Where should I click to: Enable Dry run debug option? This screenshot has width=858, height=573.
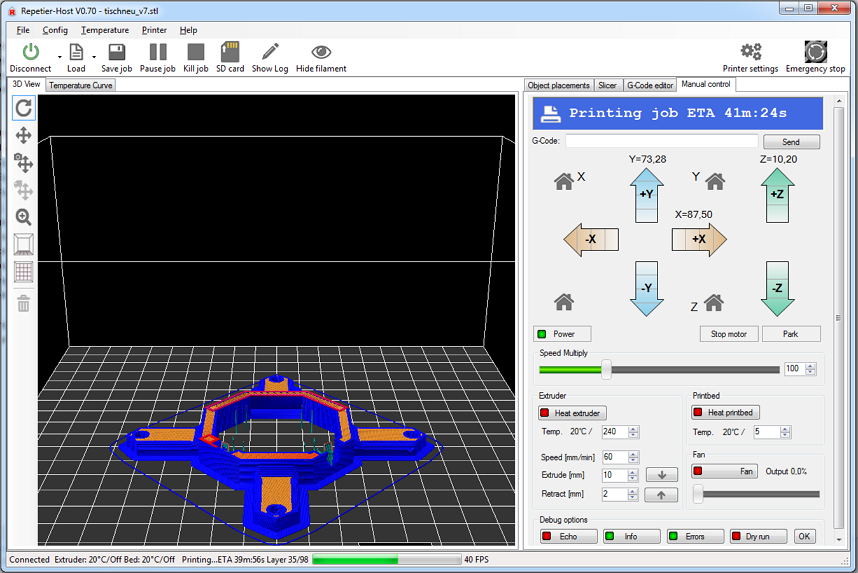pyautogui.click(x=758, y=536)
